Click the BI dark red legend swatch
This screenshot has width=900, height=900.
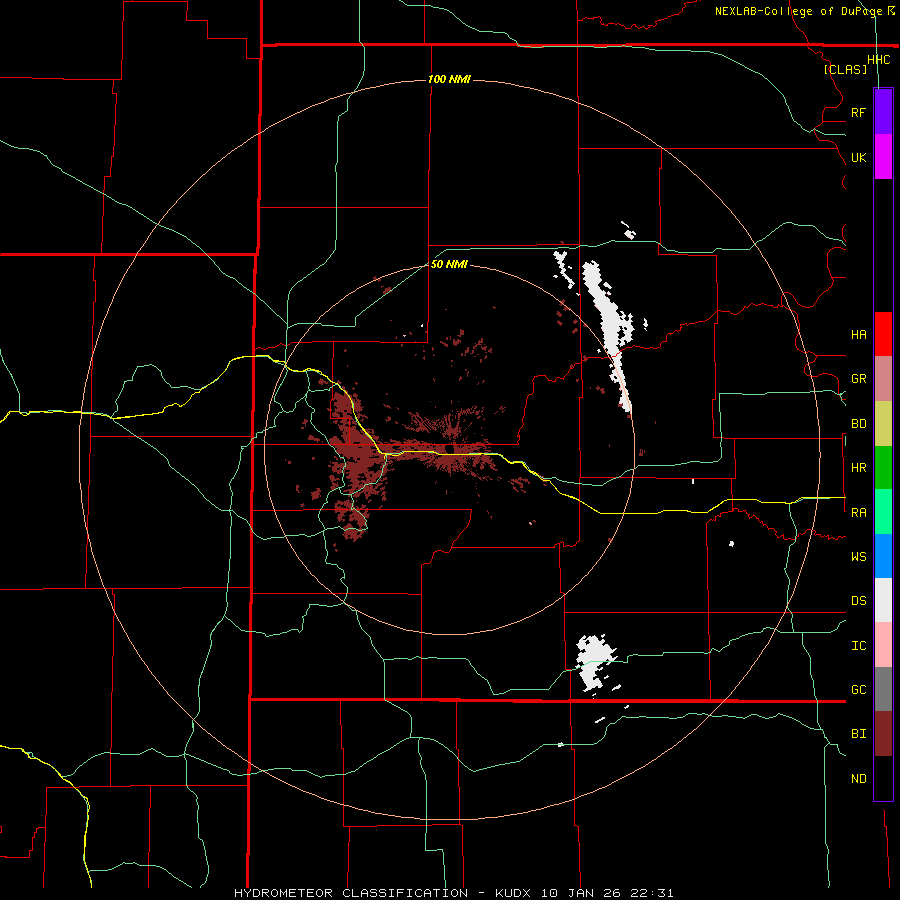883,734
